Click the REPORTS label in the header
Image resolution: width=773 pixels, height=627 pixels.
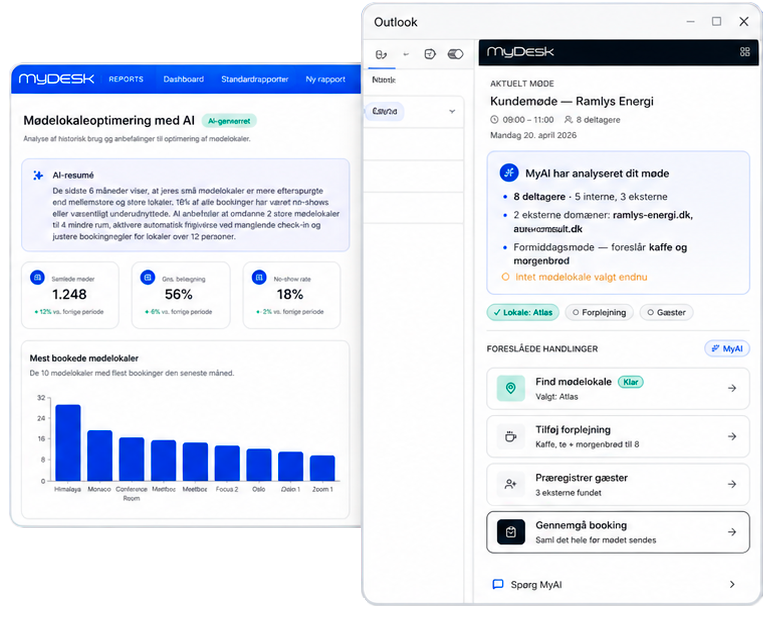[x=126, y=79]
